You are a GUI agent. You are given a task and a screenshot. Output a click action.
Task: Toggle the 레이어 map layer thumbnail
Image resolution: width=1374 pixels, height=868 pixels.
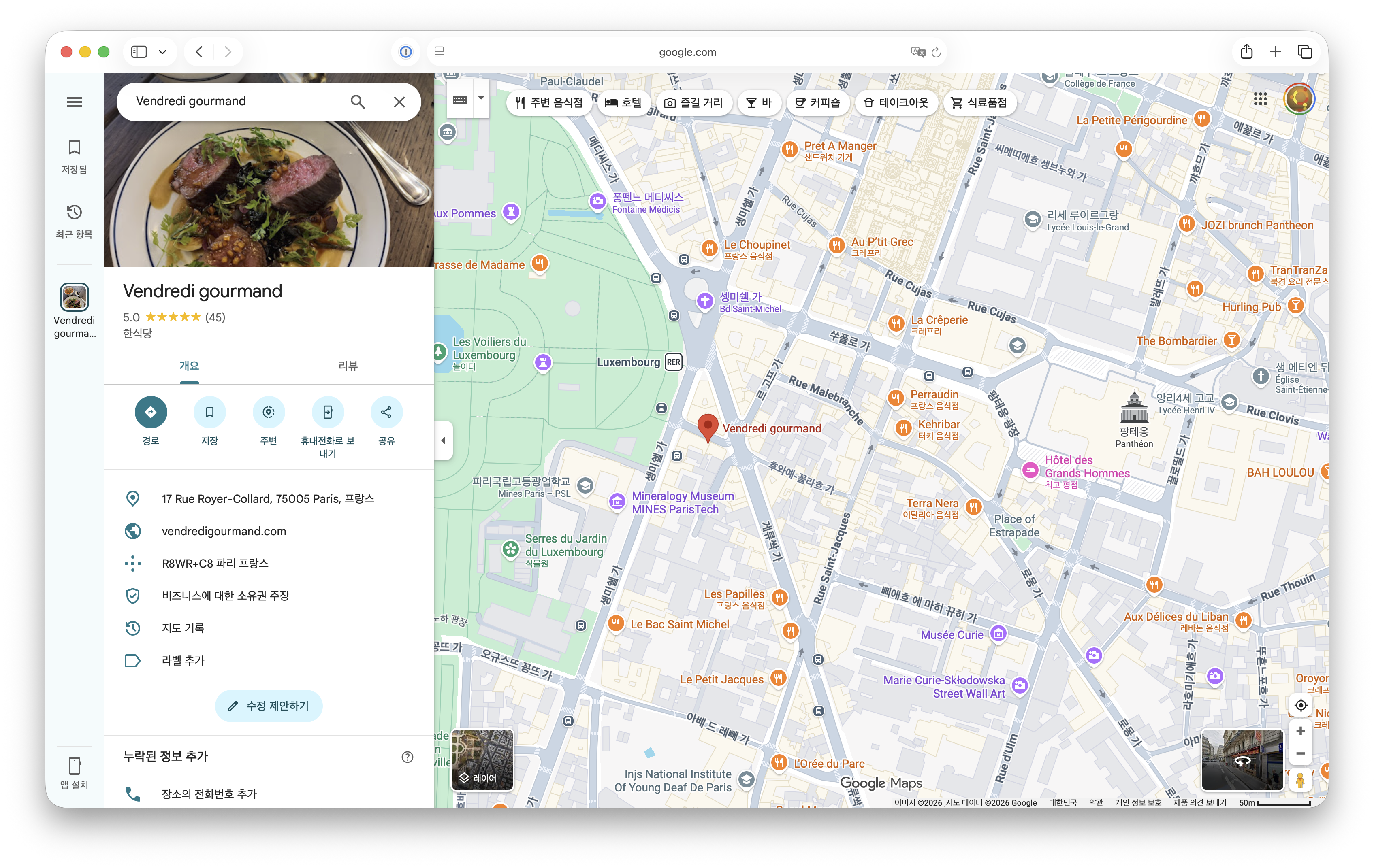point(482,759)
